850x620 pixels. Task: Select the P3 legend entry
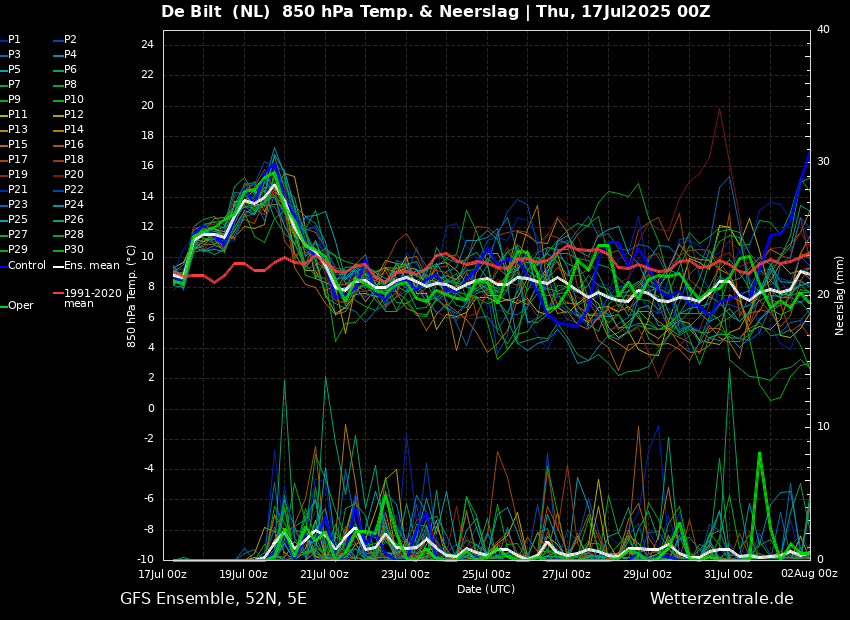point(10,55)
